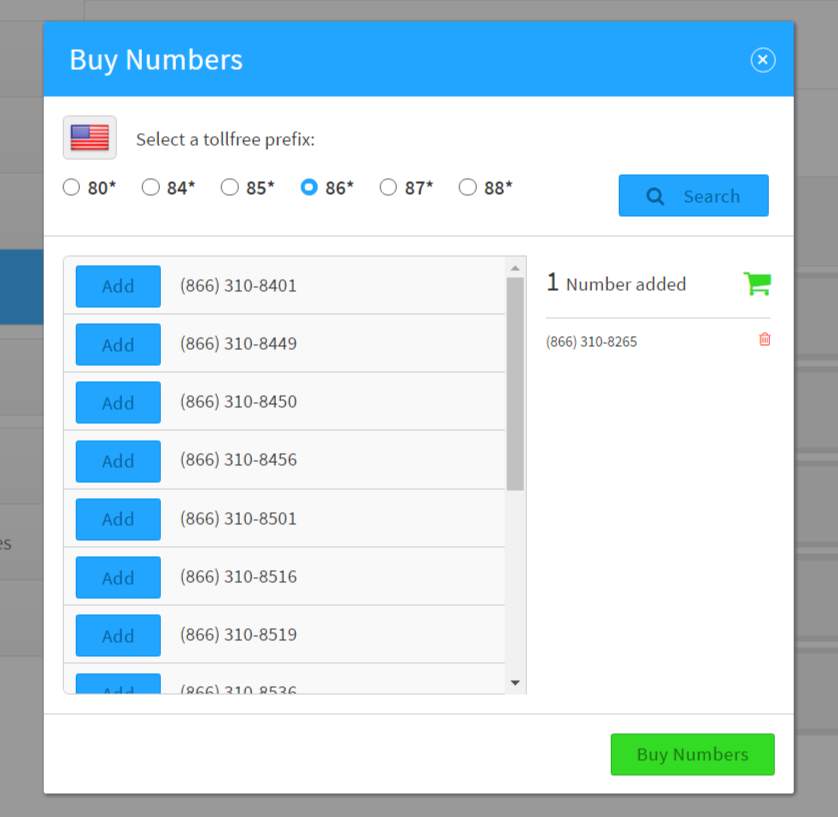Screen dimensions: 838x817
Task: Add number (866) 310-8450
Action: point(118,402)
